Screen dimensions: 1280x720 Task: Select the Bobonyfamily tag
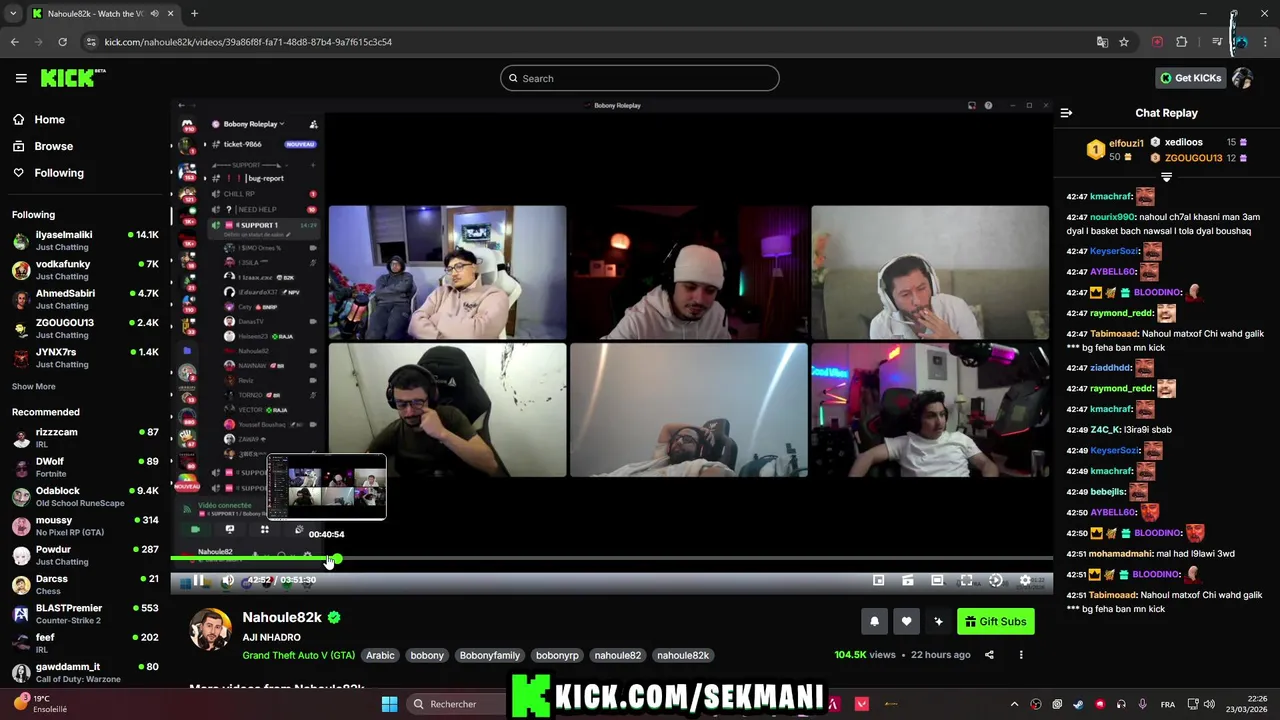490,655
